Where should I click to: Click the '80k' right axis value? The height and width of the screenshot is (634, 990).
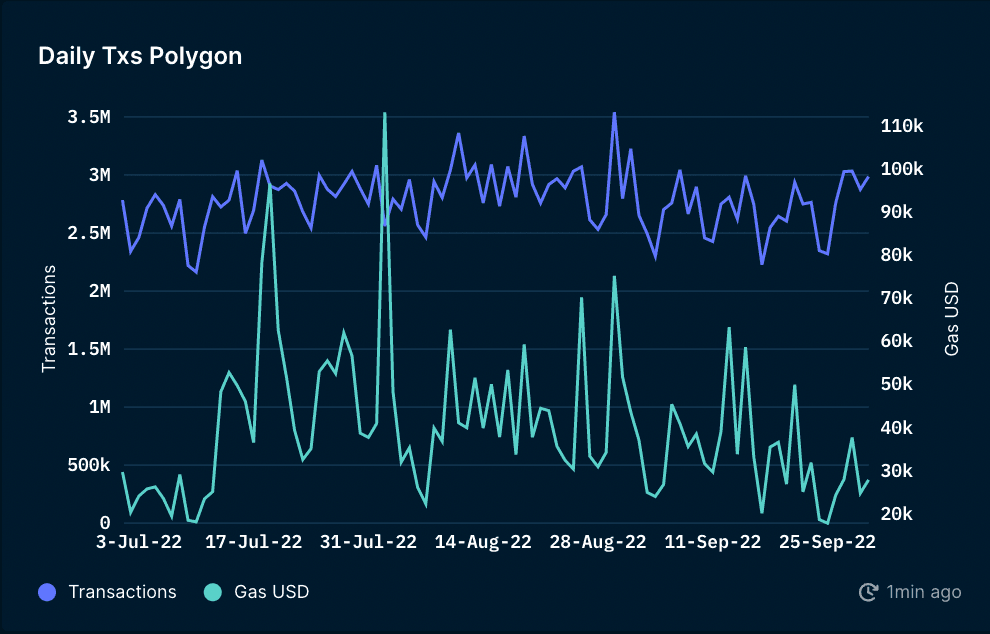click(897, 255)
